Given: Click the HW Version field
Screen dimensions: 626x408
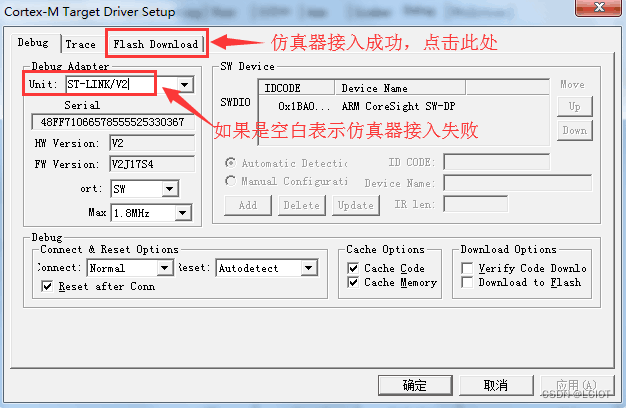Looking at the screenshot, I should tap(152, 143).
